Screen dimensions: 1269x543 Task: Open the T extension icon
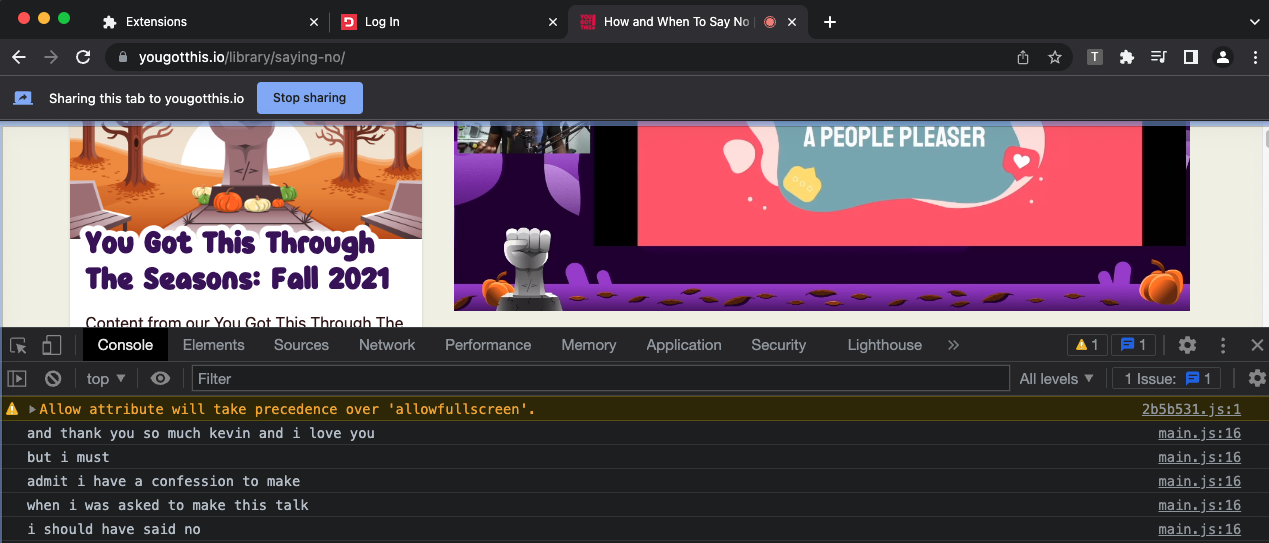(x=1095, y=57)
